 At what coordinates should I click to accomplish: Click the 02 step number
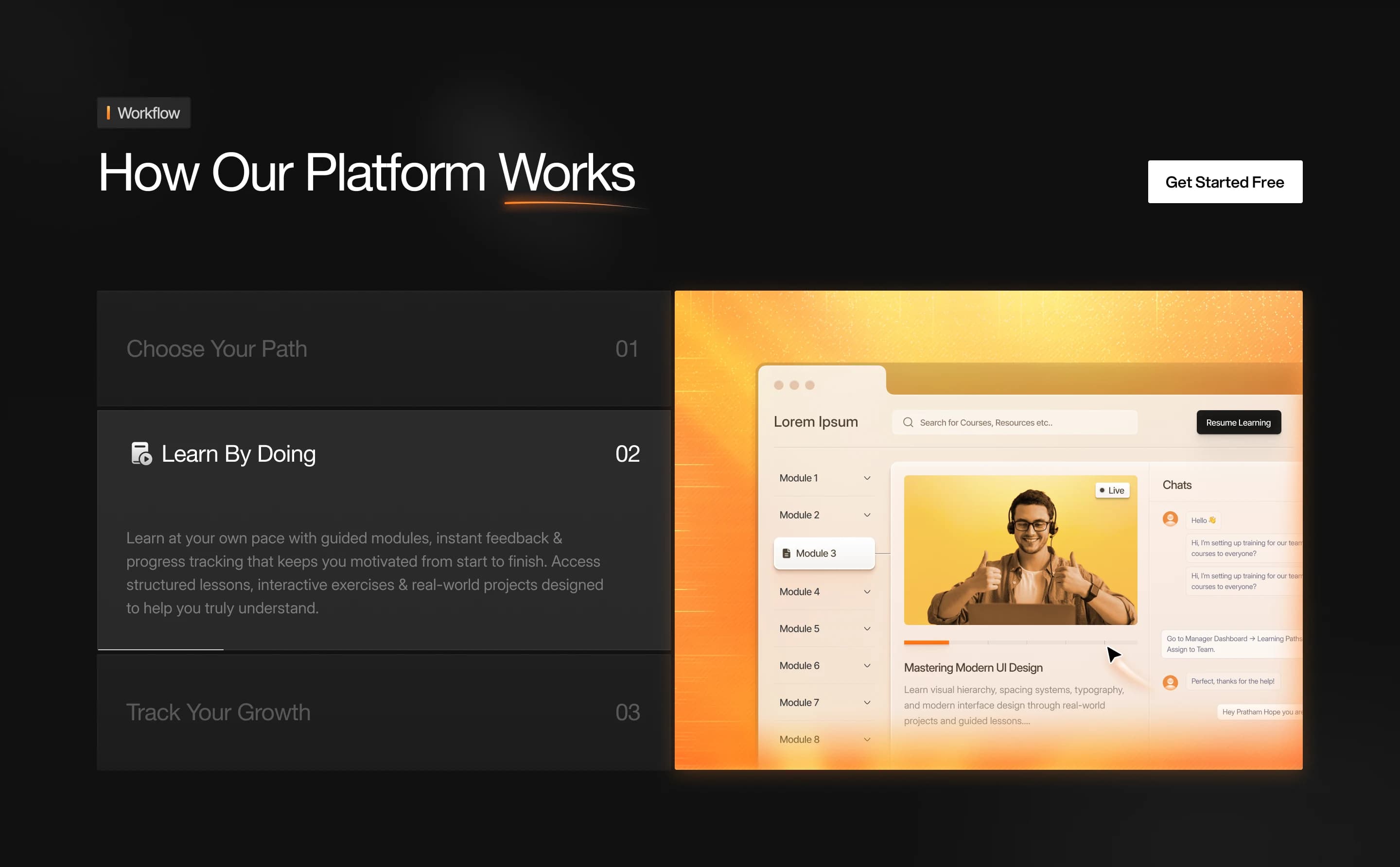(628, 453)
